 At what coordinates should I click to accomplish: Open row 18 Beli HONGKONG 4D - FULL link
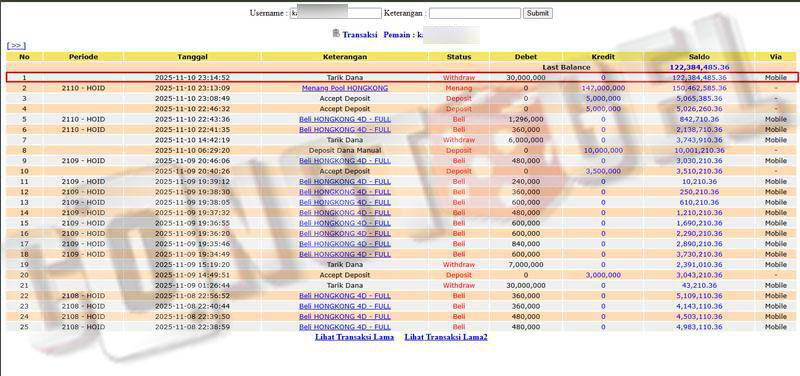[345, 254]
